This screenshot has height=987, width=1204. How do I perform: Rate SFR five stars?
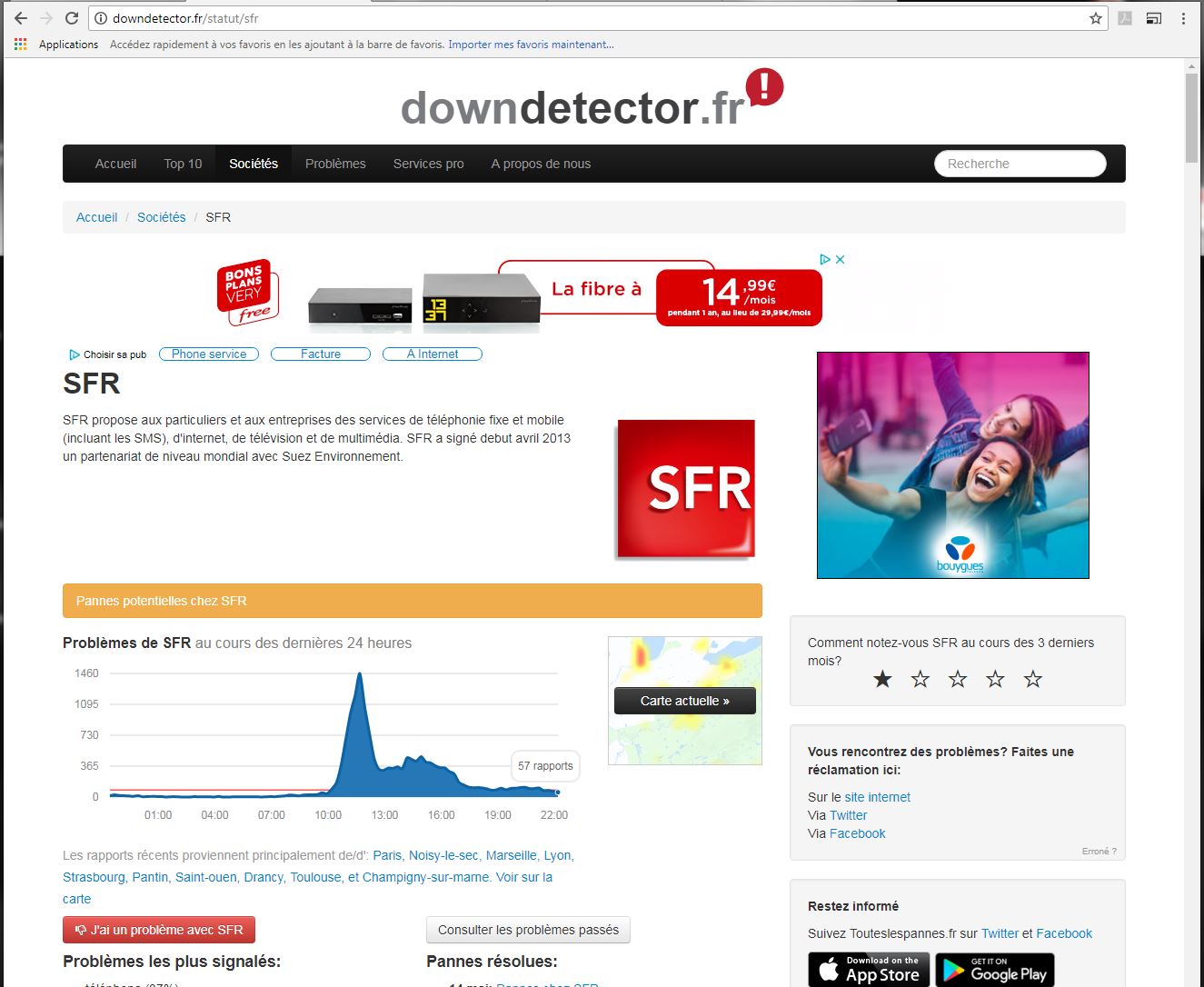click(x=1033, y=679)
